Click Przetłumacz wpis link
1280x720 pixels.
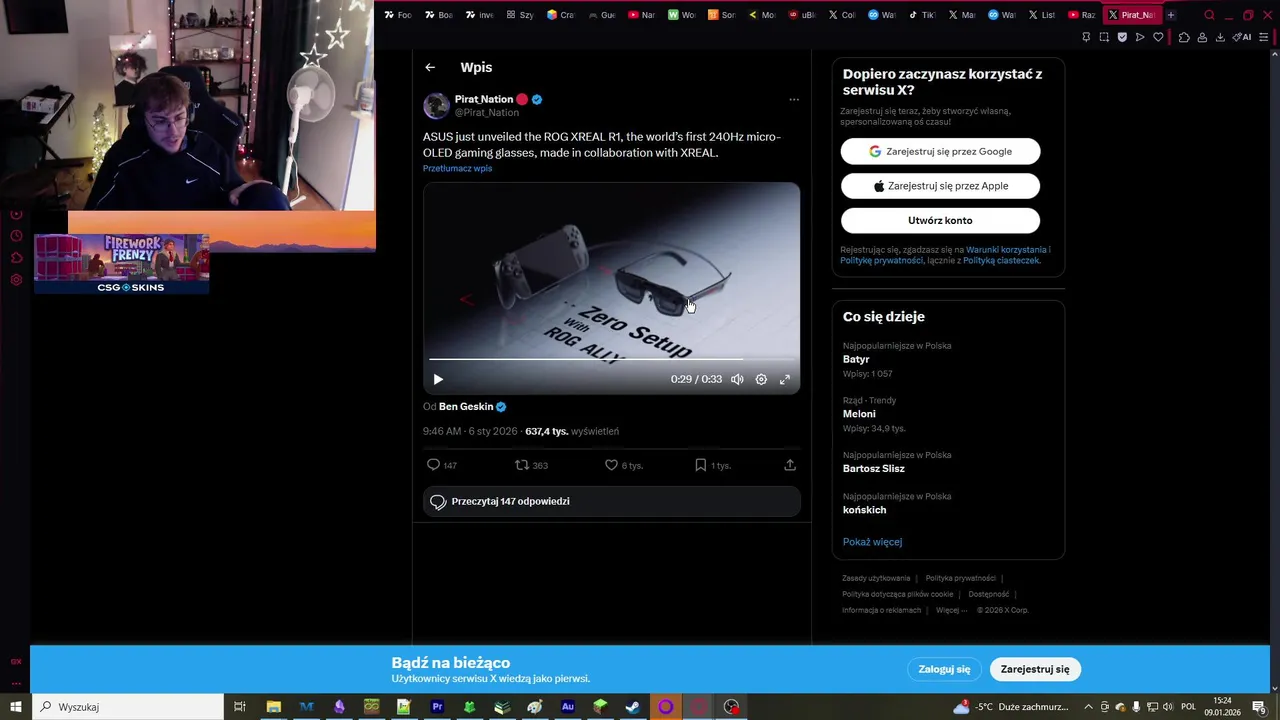point(457,168)
